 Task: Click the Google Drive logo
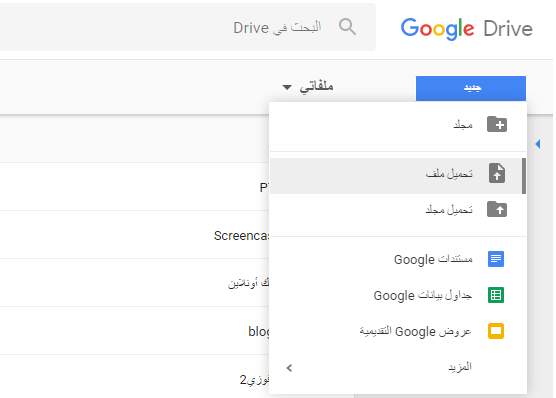coord(467,28)
